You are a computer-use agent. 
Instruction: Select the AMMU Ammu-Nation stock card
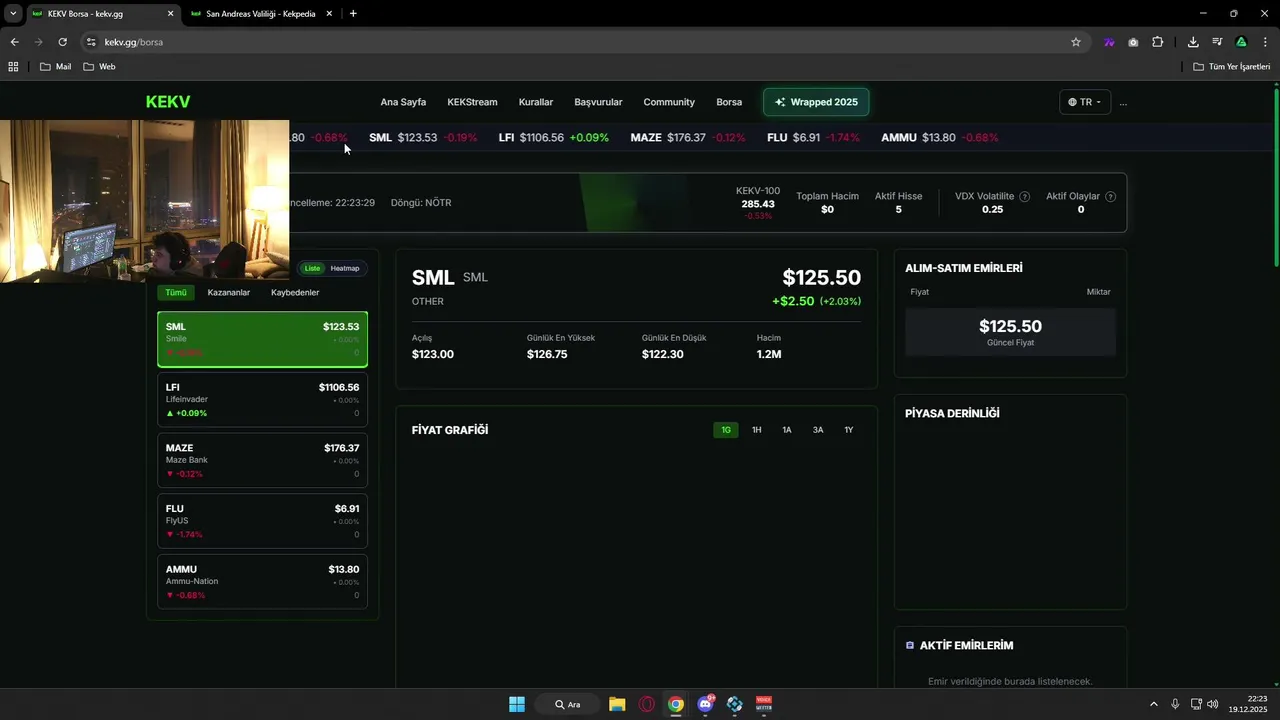pyautogui.click(x=262, y=582)
